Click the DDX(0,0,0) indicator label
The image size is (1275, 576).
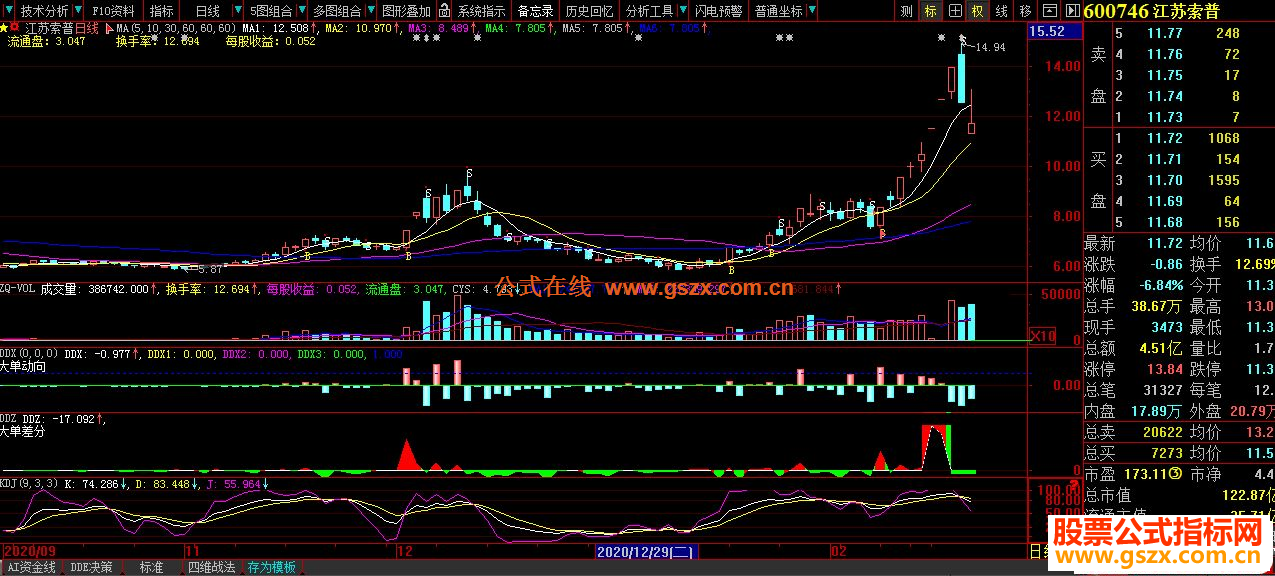[x=30, y=354]
